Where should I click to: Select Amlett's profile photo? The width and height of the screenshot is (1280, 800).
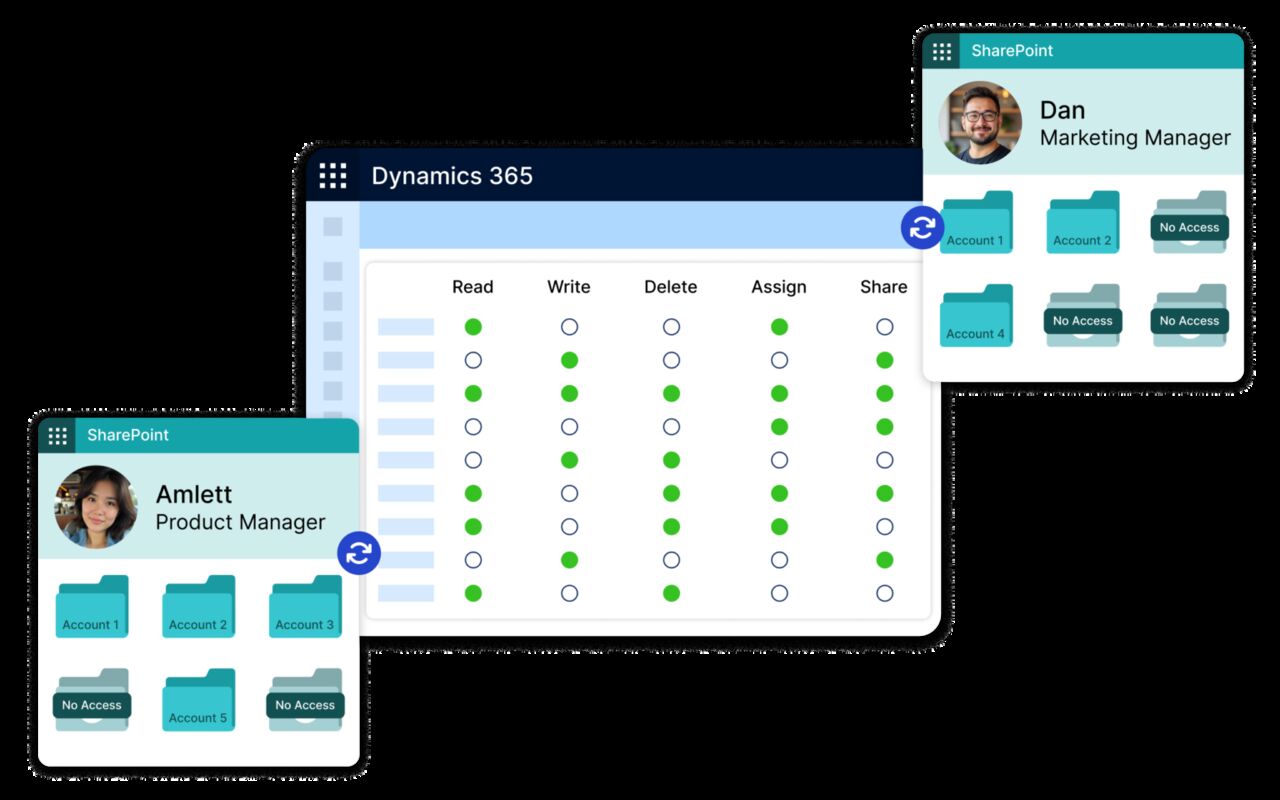(x=96, y=506)
